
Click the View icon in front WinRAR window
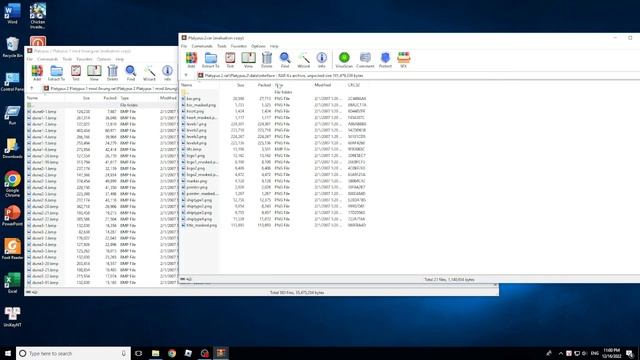248,60
